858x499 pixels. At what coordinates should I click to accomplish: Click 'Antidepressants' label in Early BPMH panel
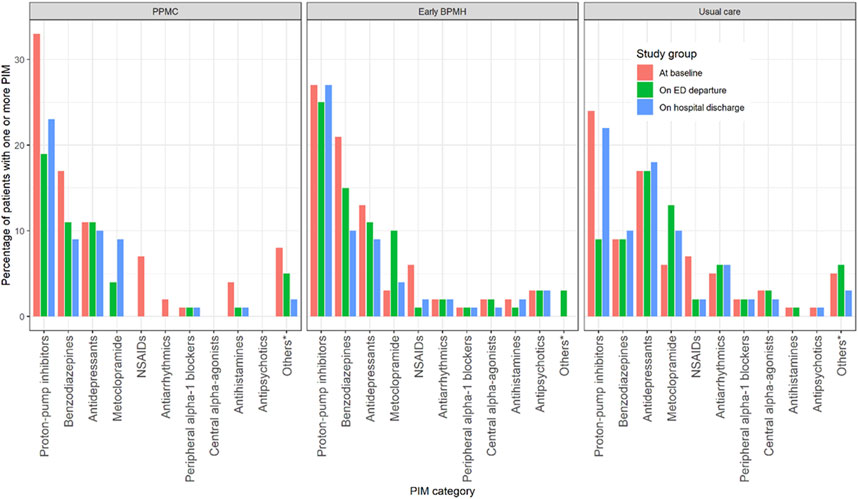tap(370, 378)
